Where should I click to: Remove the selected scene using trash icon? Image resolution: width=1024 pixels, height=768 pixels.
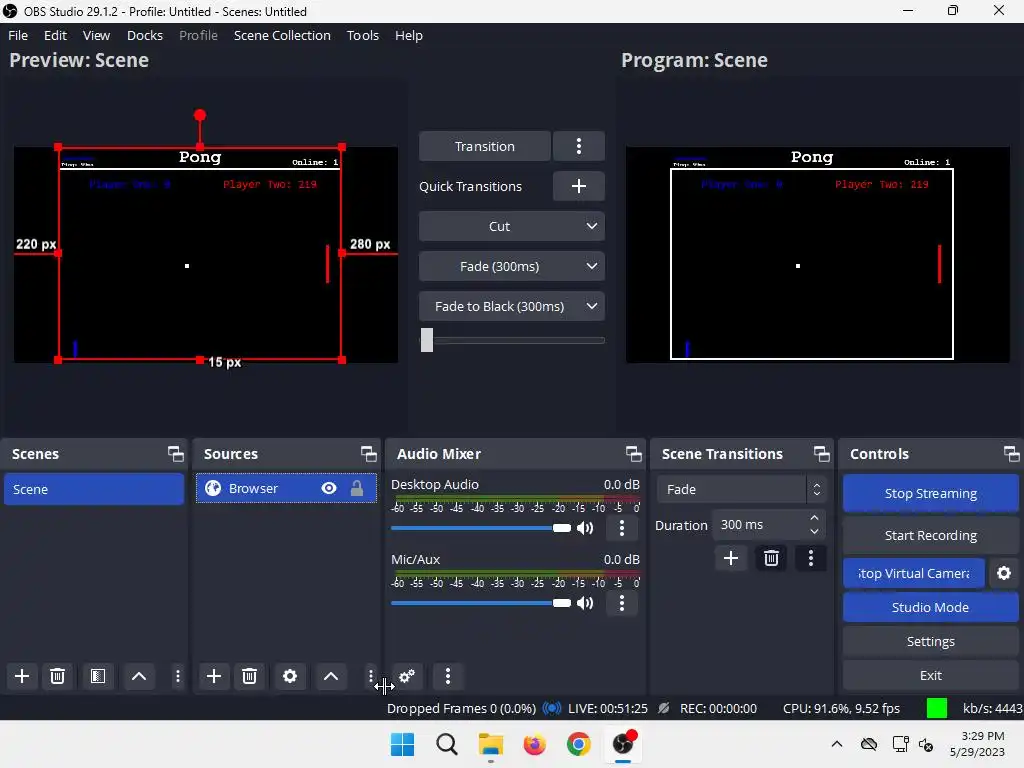[57, 676]
